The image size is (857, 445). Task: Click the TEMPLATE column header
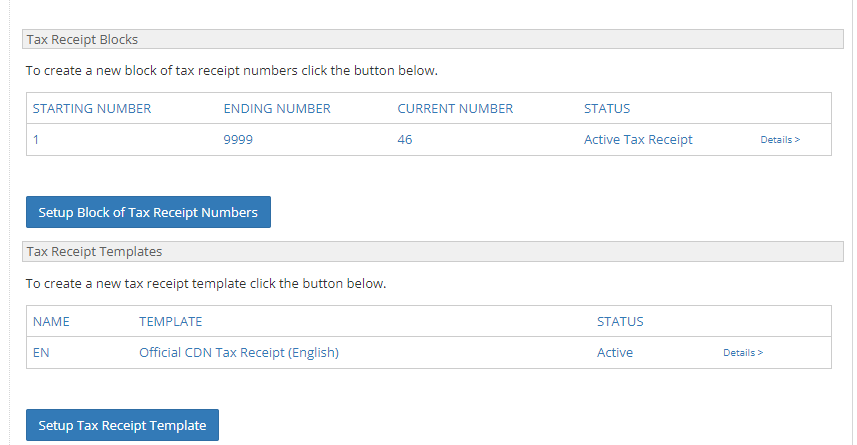coord(171,321)
